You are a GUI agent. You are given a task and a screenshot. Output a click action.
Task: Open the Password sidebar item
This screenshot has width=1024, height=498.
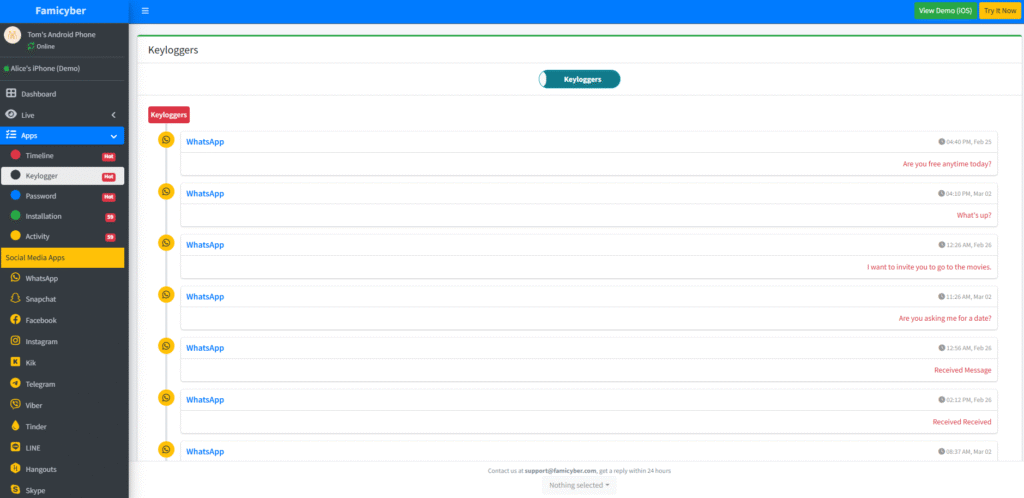click(x=62, y=196)
